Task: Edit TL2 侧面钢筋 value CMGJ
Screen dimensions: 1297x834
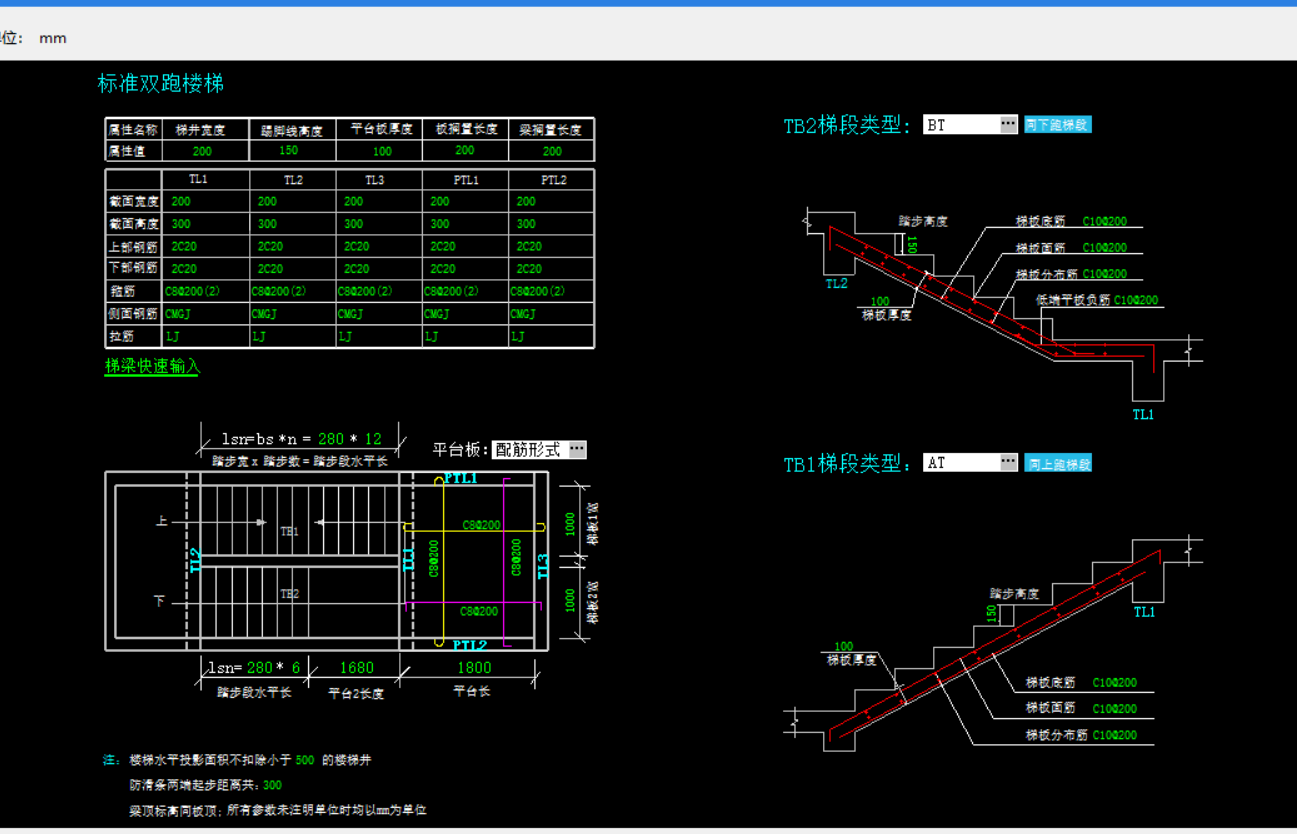Action: coord(264,314)
